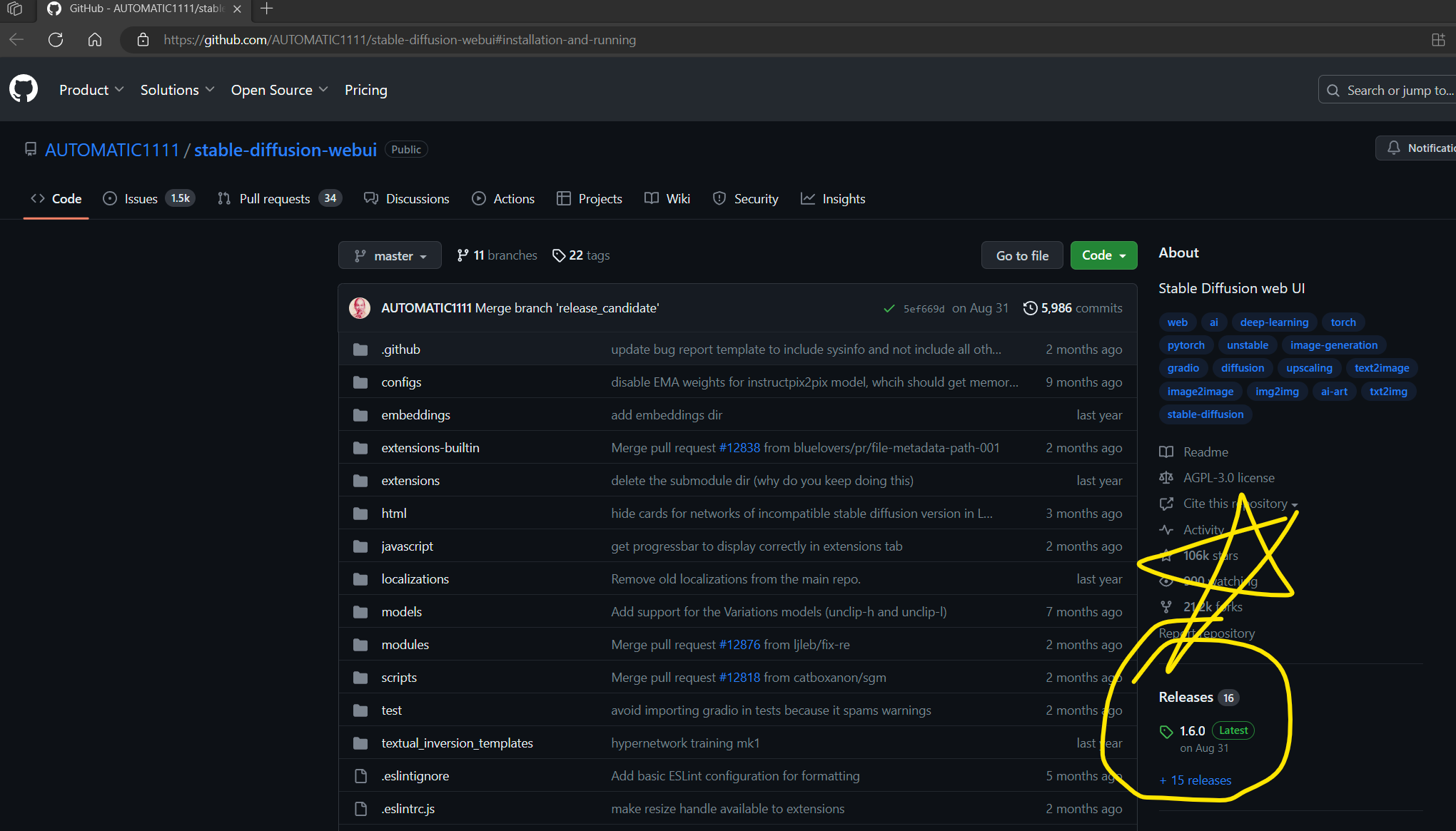Expand the Product navigation menu
The image size is (1456, 831).
click(x=91, y=90)
